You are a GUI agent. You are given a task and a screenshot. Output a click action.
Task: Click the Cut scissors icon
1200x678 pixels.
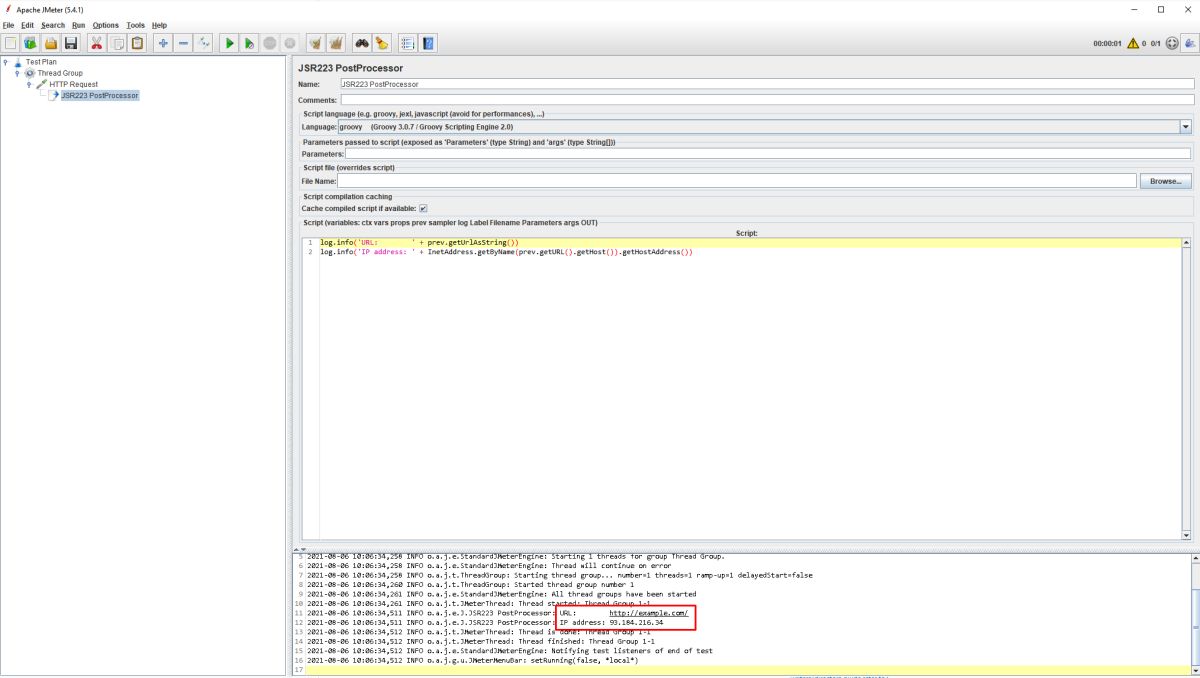click(x=97, y=43)
